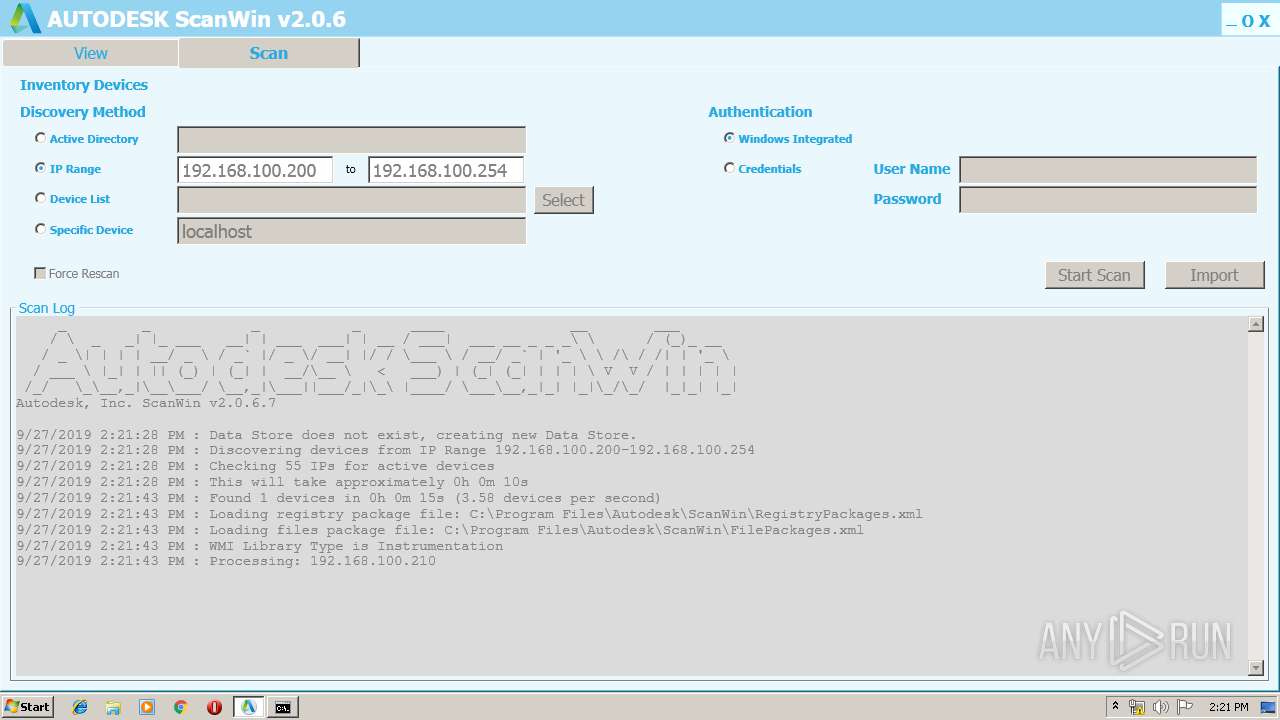Click log line Found 1 devices
The image size is (1280, 720).
339,498
